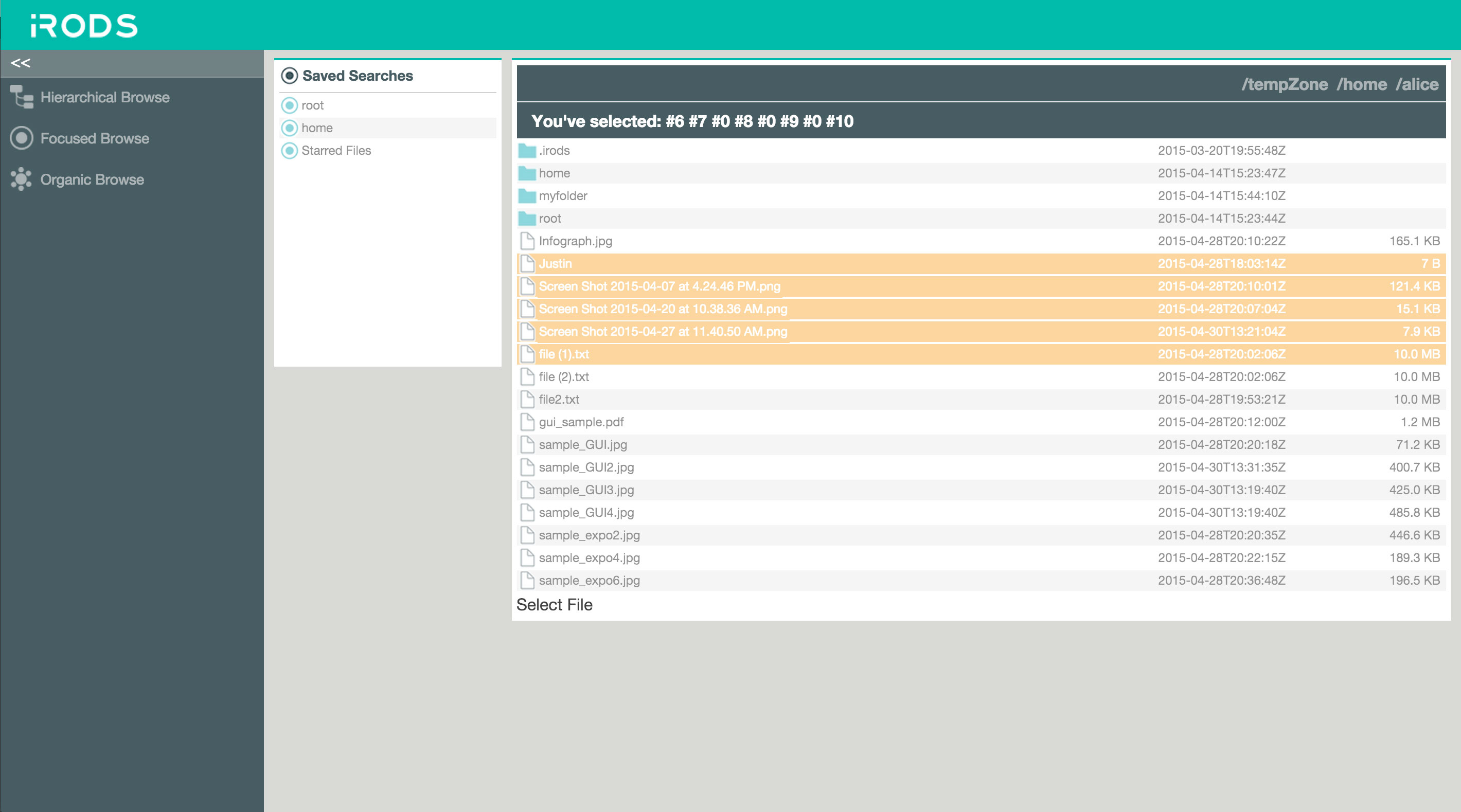Click the sample_expo4.jpg file icon
This screenshot has height=812, width=1461.
click(x=527, y=558)
